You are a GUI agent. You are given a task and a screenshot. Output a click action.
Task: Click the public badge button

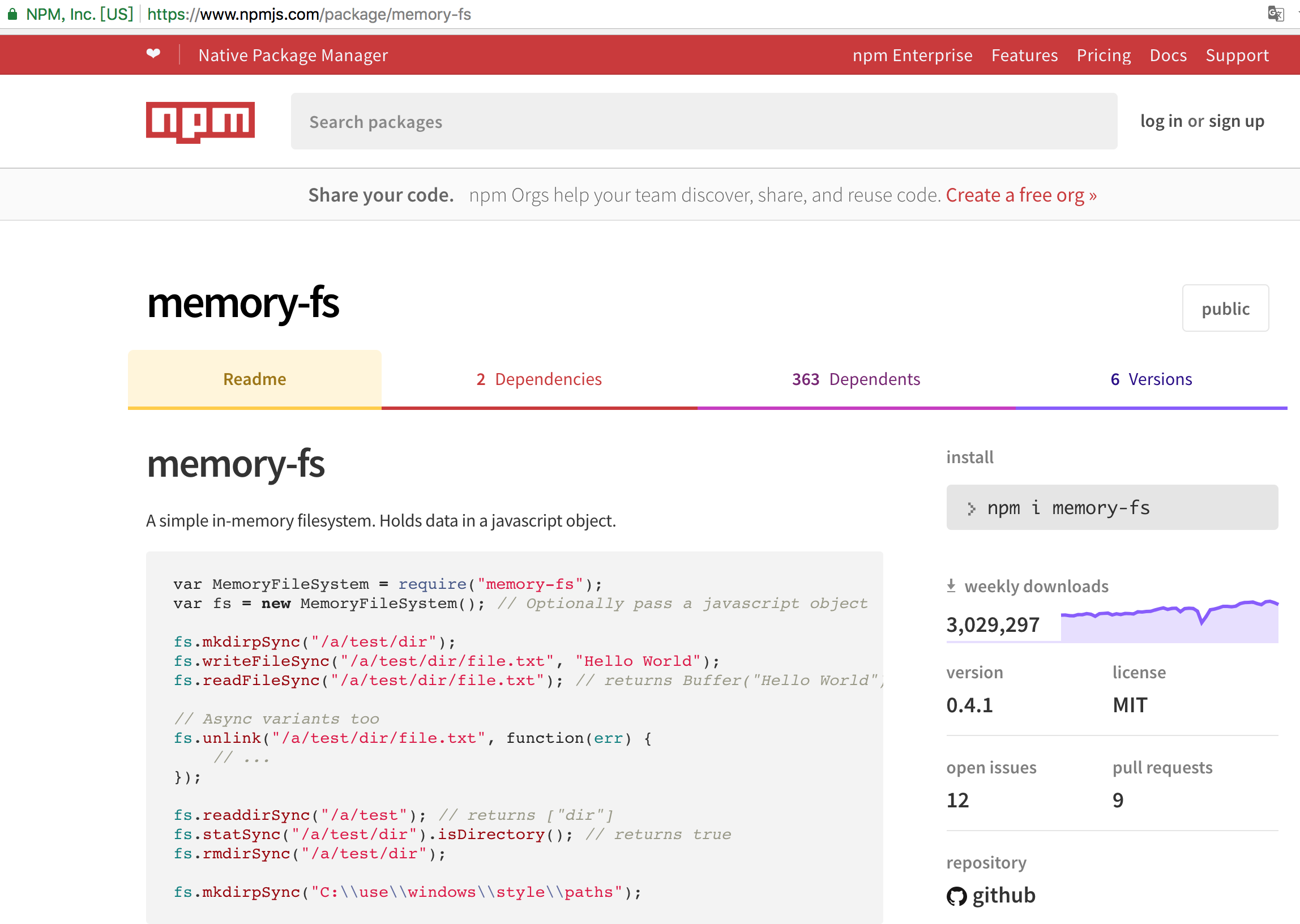(1225, 309)
